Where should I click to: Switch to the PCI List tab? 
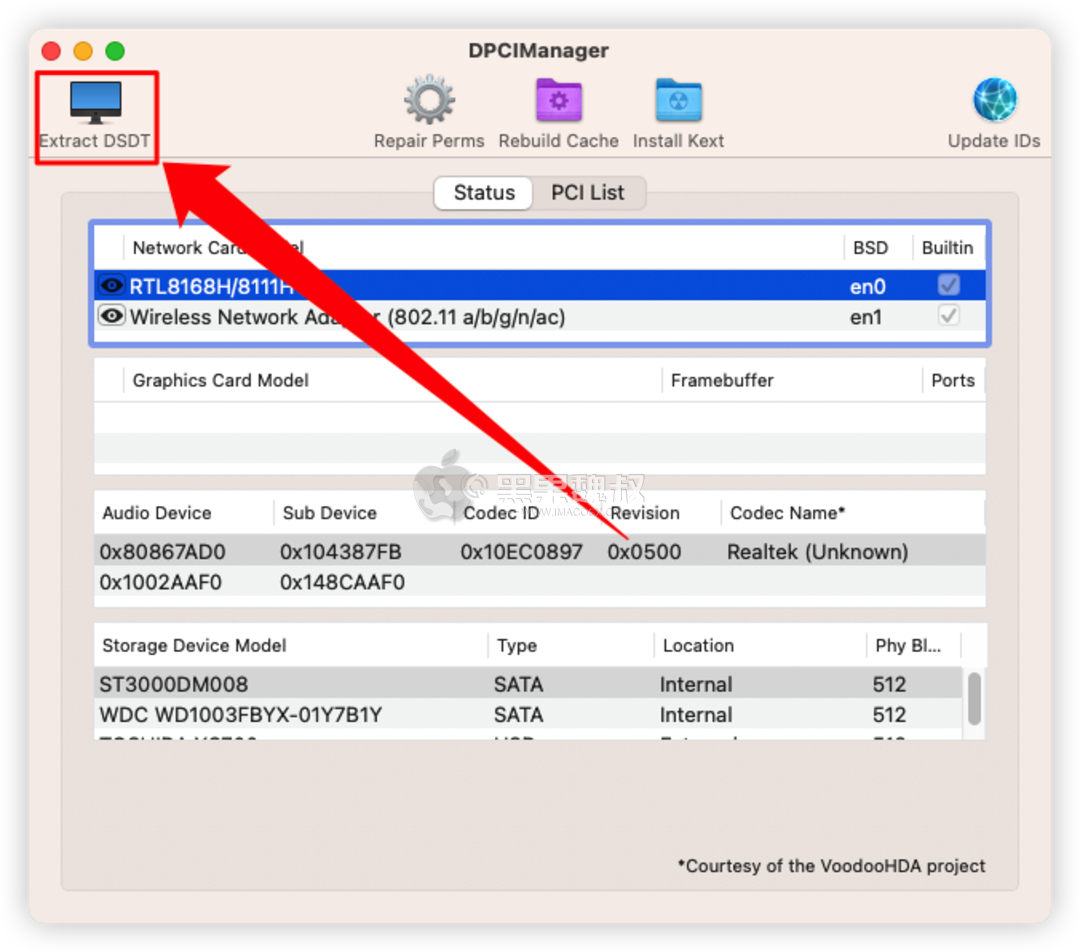588,193
